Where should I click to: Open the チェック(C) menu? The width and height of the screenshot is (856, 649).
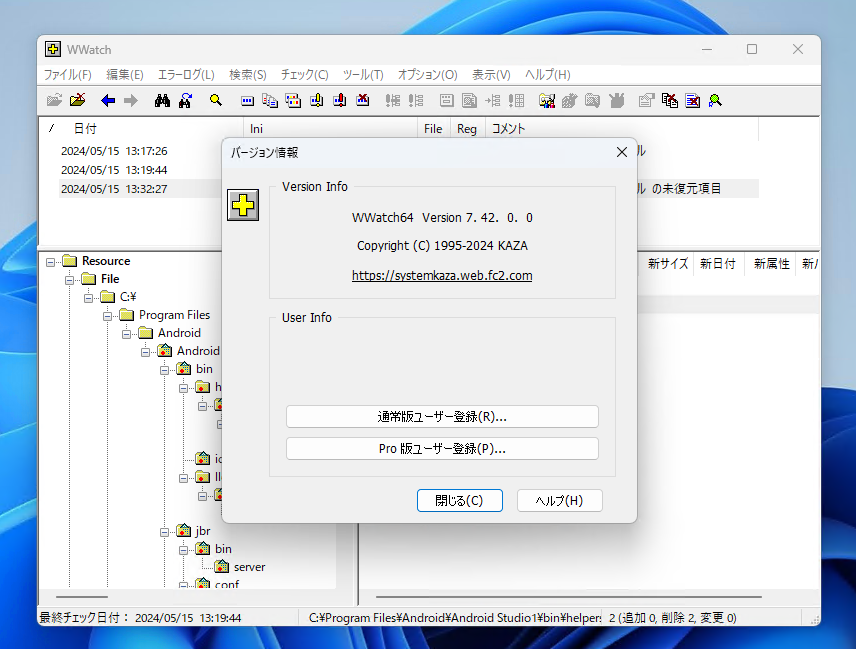tap(304, 74)
